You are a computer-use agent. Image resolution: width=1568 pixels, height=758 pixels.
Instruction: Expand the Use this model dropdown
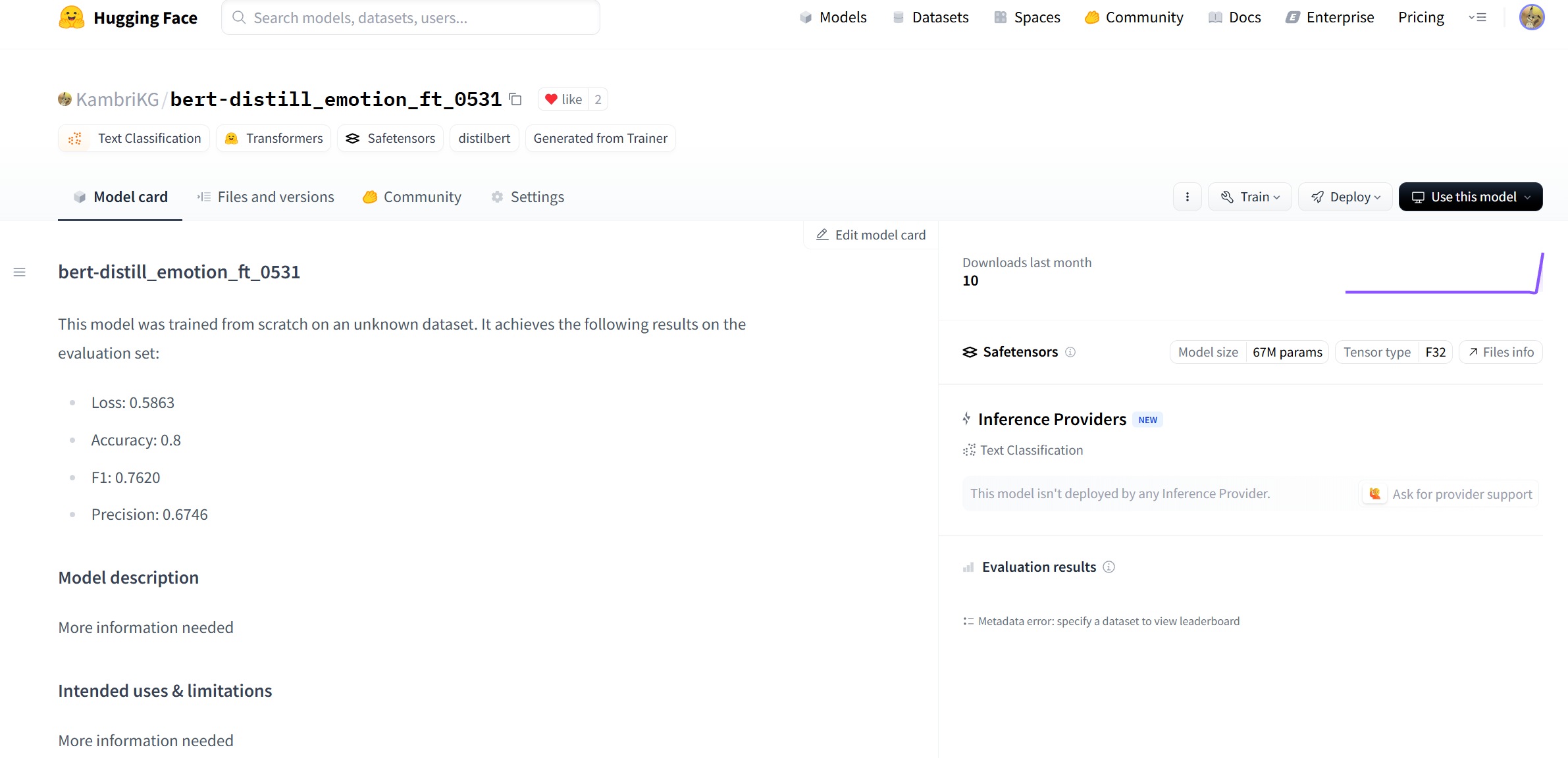tap(1471, 197)
